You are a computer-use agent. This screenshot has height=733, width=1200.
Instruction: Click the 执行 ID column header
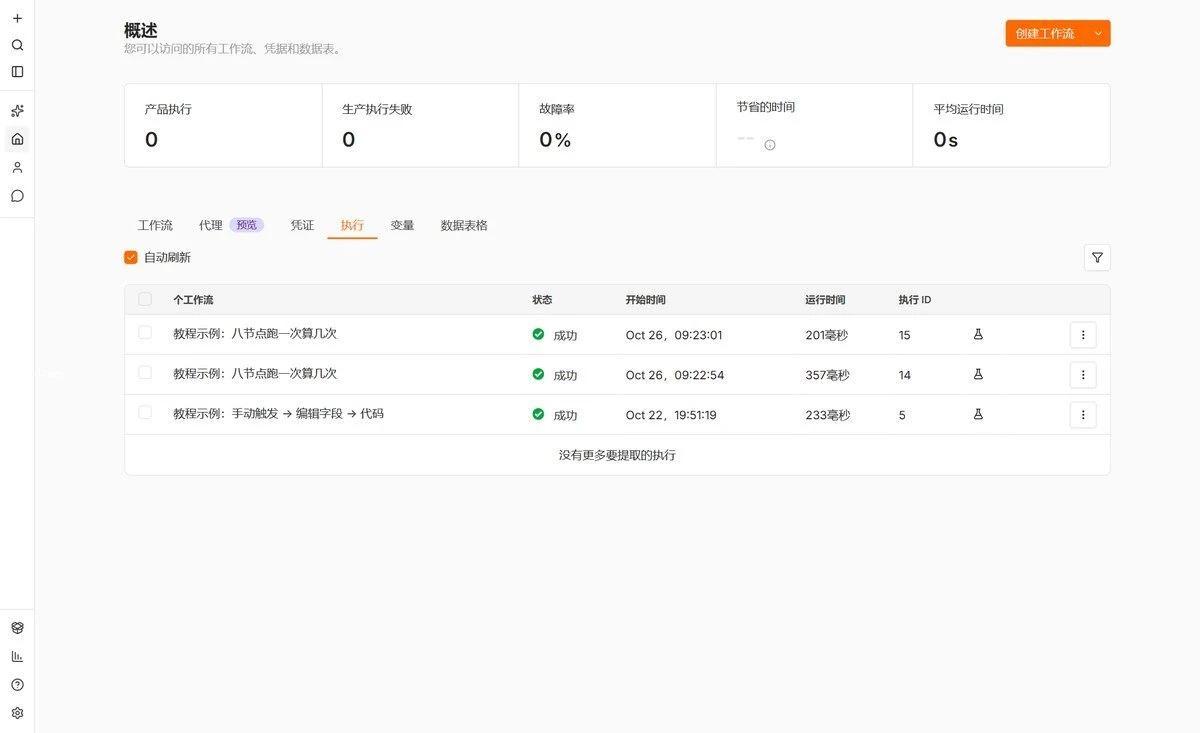[x=915, y=300]
